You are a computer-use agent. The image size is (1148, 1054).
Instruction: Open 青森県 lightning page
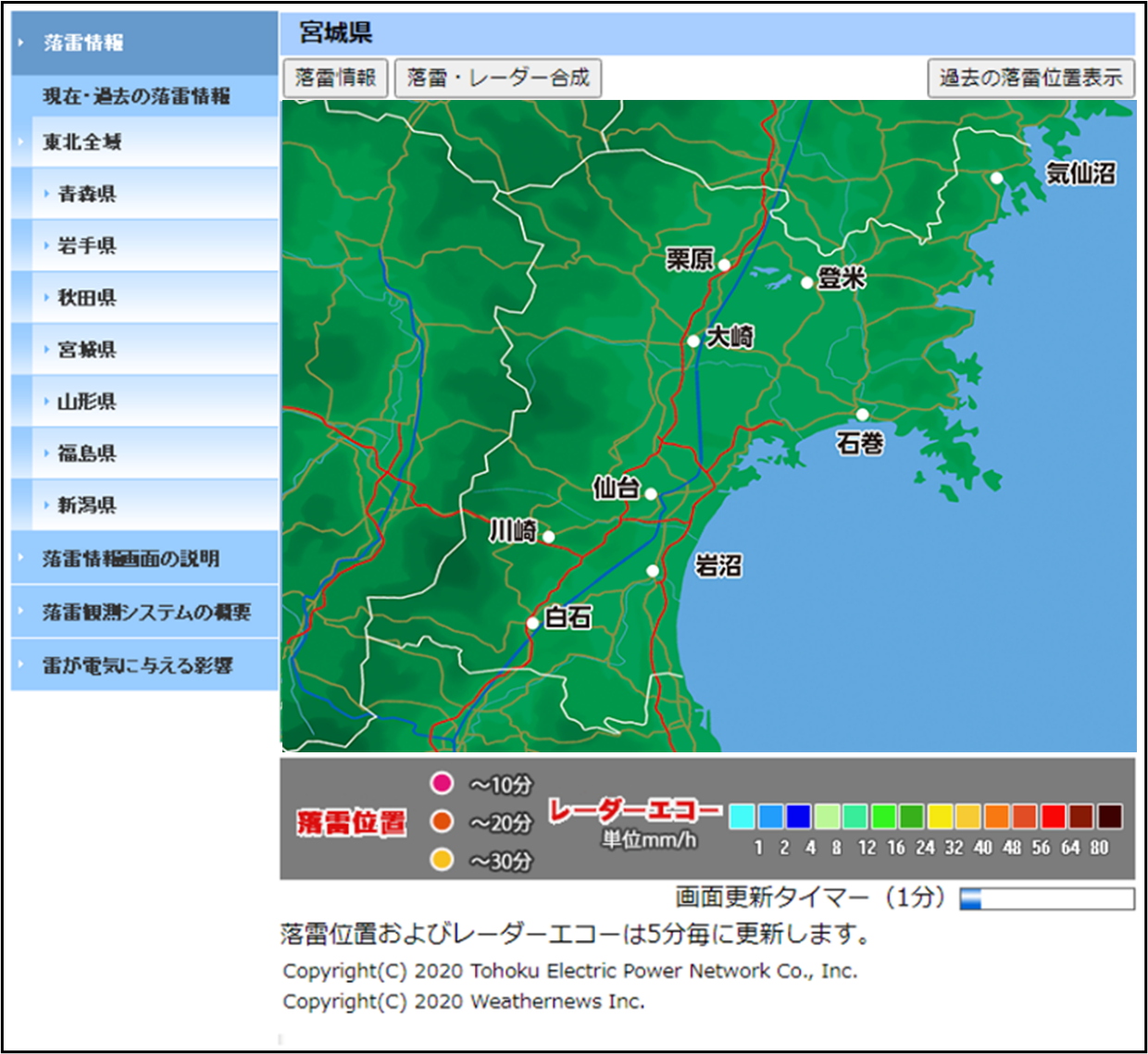[x=87, y=194]
